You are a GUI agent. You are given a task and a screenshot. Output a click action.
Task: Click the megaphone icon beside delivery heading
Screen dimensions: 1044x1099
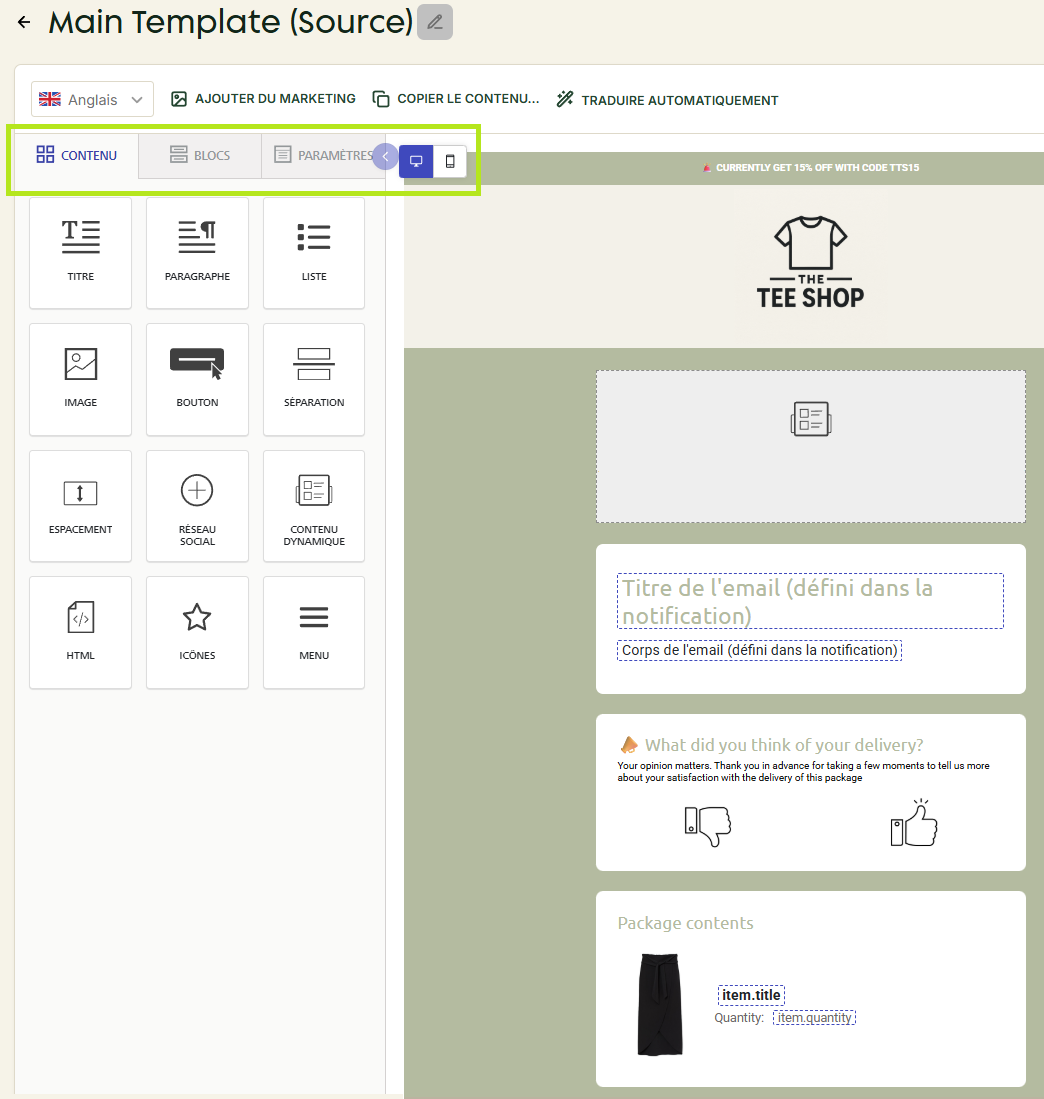pos(629,744)
